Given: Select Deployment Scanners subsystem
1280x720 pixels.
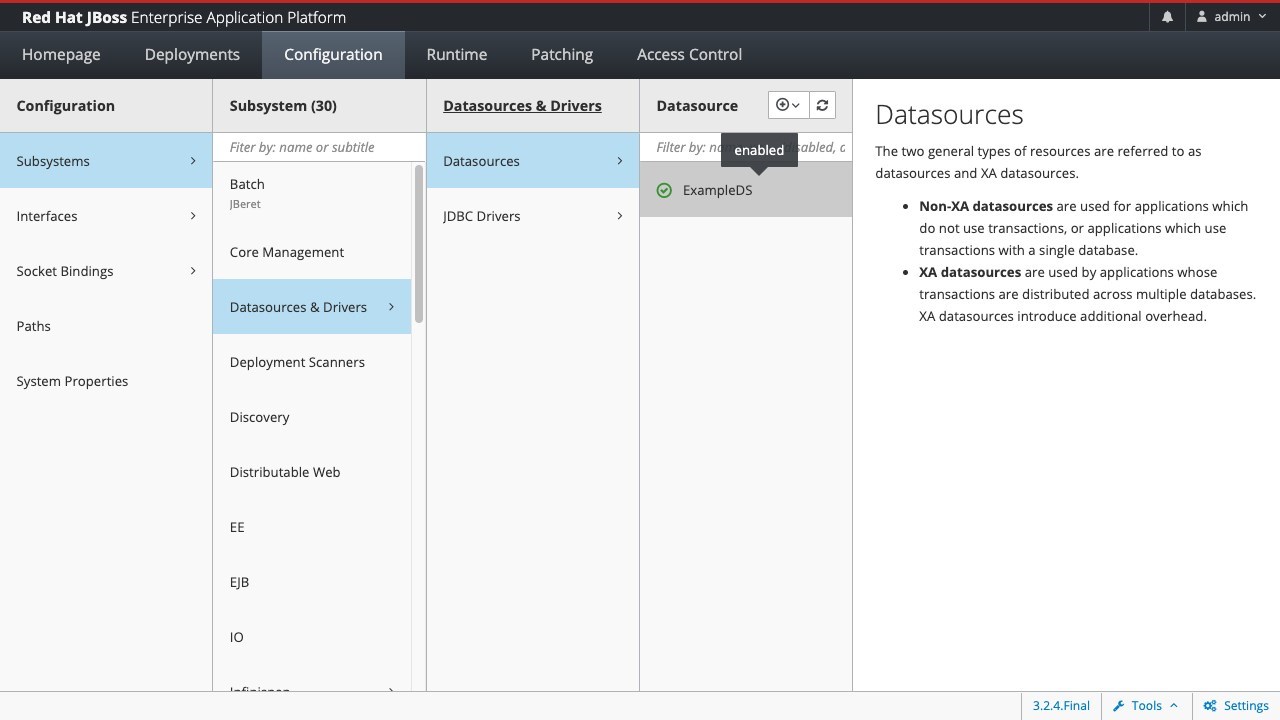Looking at the screenshot, I should click(312, 362).
